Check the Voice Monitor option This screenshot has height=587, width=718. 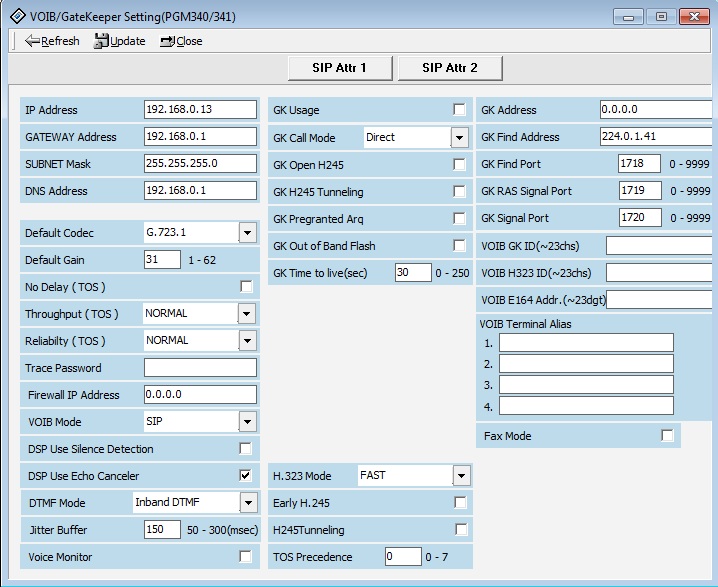point(246,557)
